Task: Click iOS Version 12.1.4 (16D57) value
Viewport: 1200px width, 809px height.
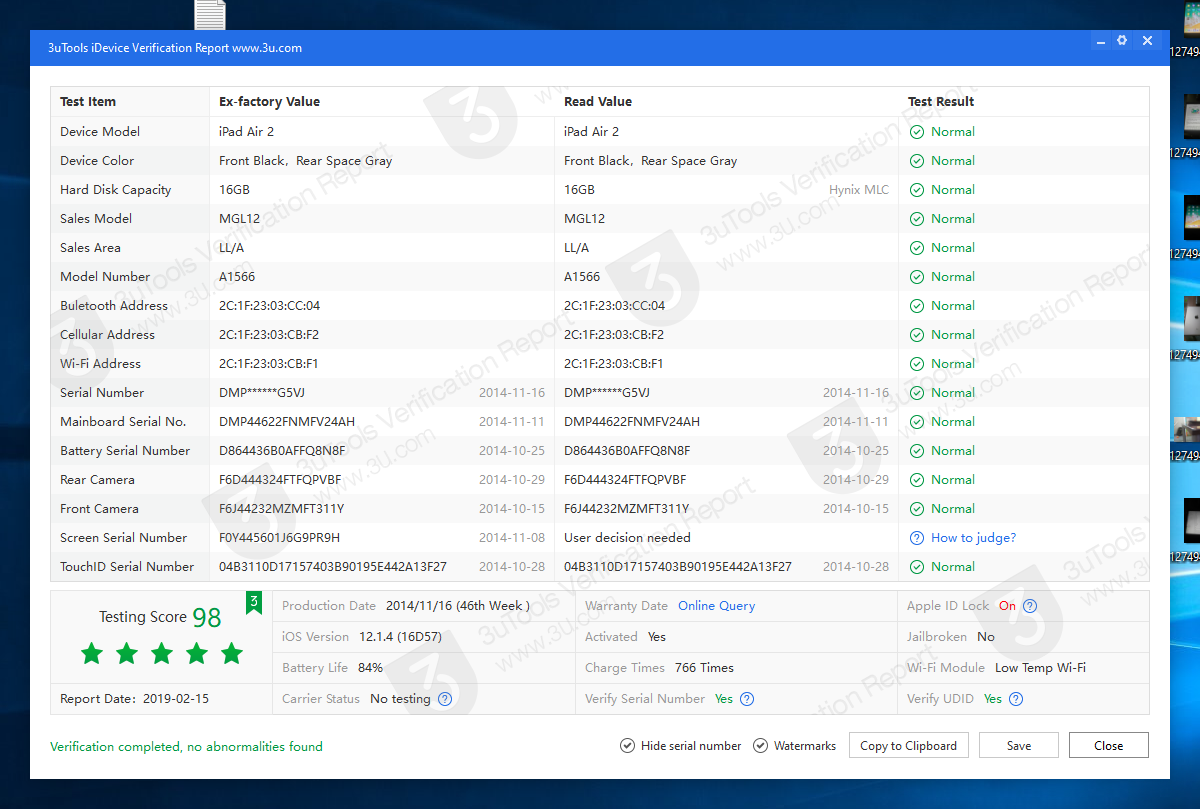Action: click(401, 637)
